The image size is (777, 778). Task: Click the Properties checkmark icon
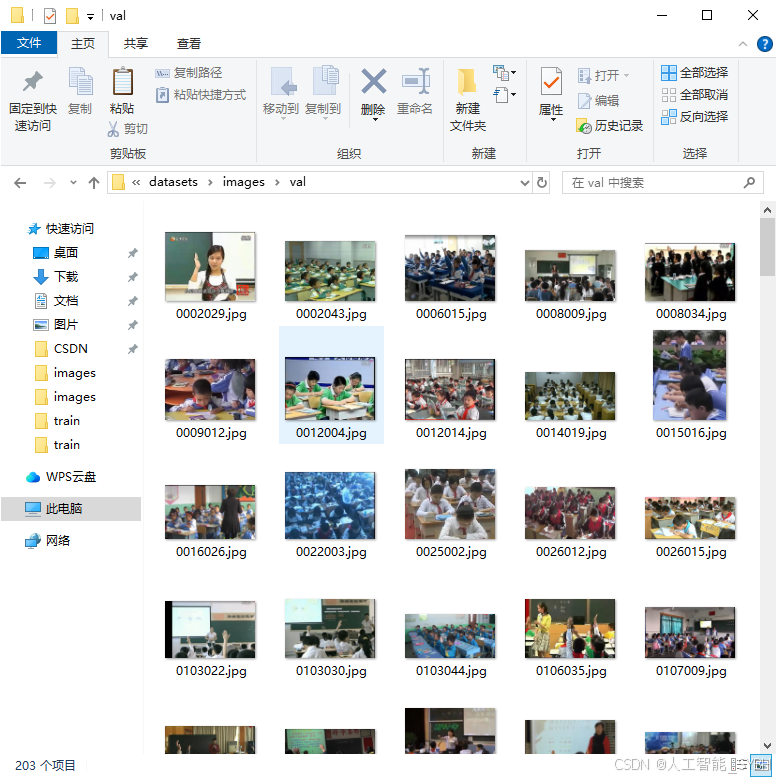pyautogui.click(x=551, y=82)
